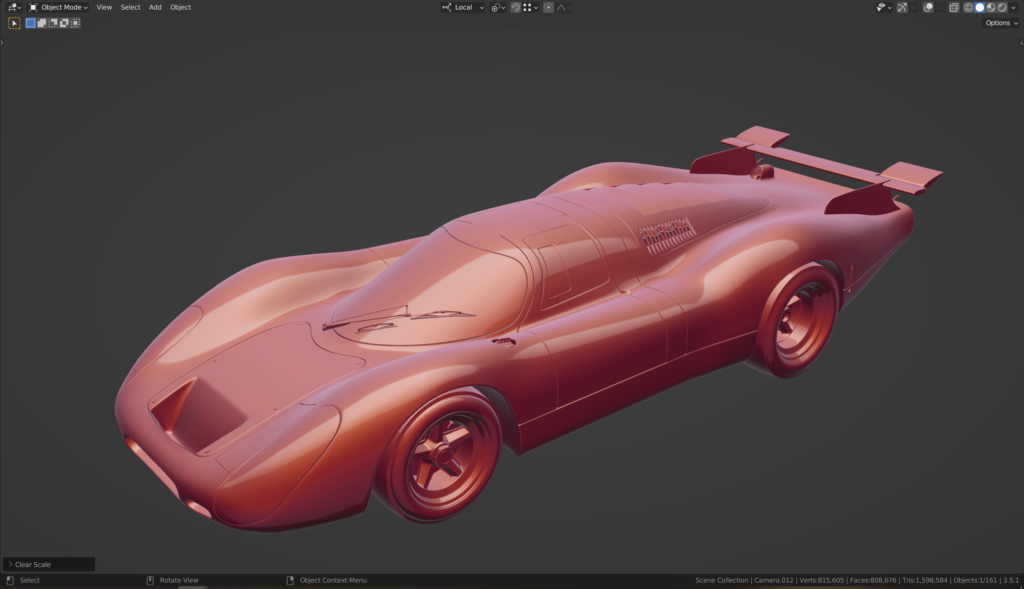Open the Select menu
The width and height of the screenshot is (1024, 589).
131,7
